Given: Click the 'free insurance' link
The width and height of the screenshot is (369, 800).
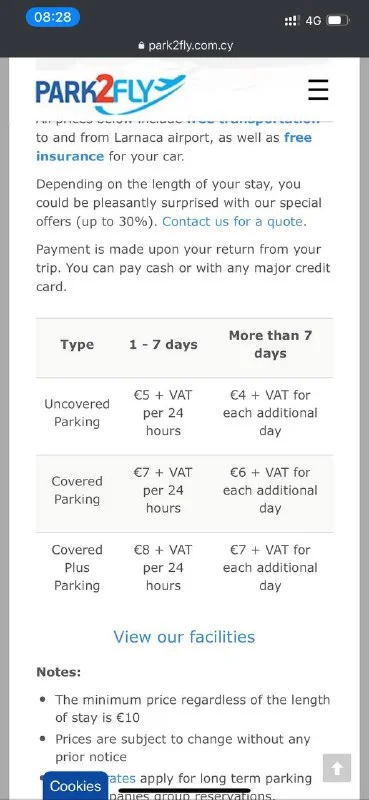Looking at the screenshot, I should click(174, 147).
